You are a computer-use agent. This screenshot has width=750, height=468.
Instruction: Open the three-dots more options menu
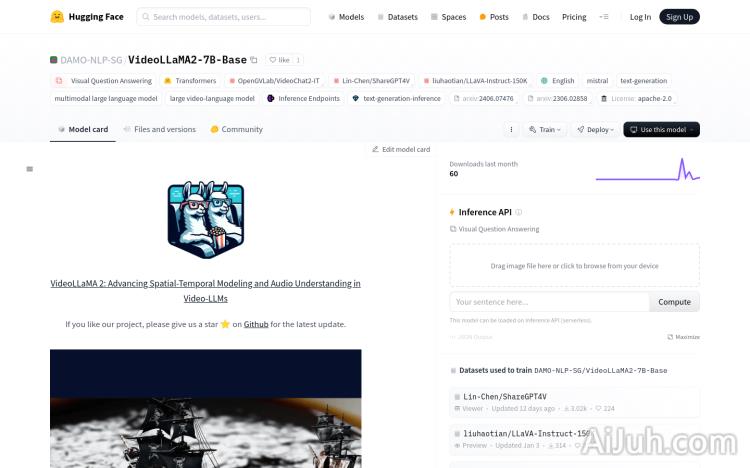(x=511, y=129)
